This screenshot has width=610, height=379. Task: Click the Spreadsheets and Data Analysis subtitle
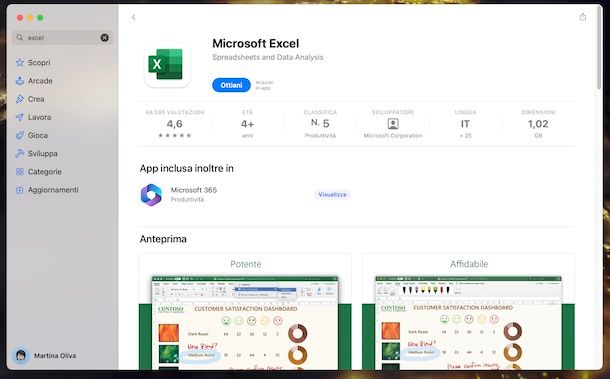[268, 57]
